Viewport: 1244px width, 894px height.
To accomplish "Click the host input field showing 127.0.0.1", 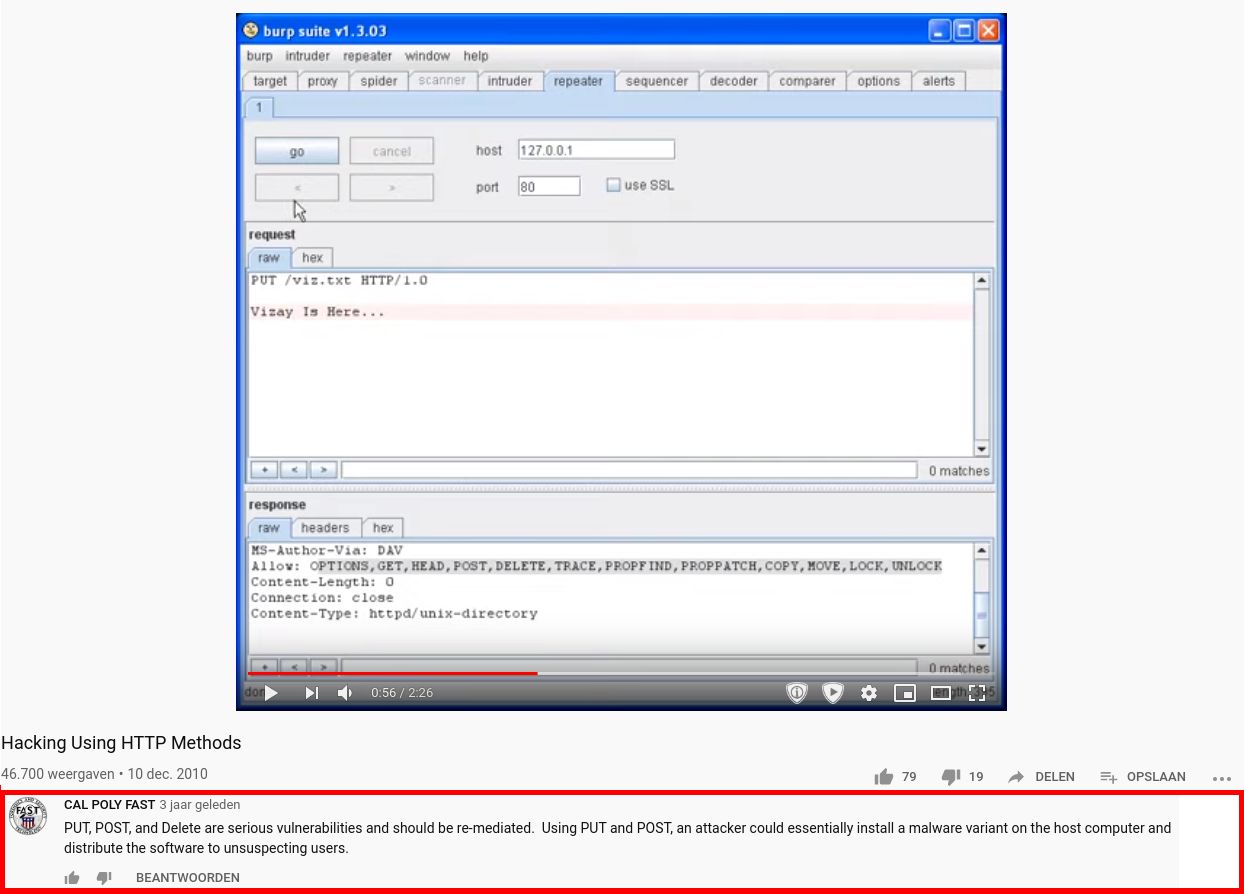I will (x=596, y=148).
